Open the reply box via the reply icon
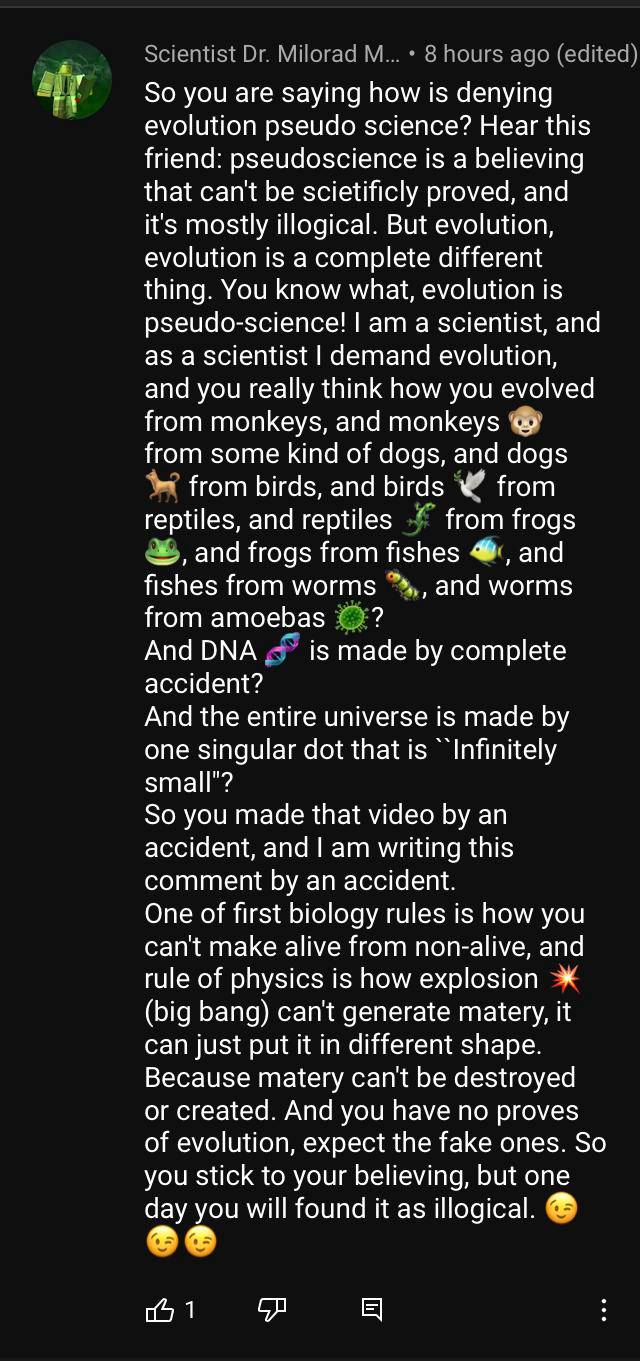This screenshot has height=1361, width=640. [375, 1307]
